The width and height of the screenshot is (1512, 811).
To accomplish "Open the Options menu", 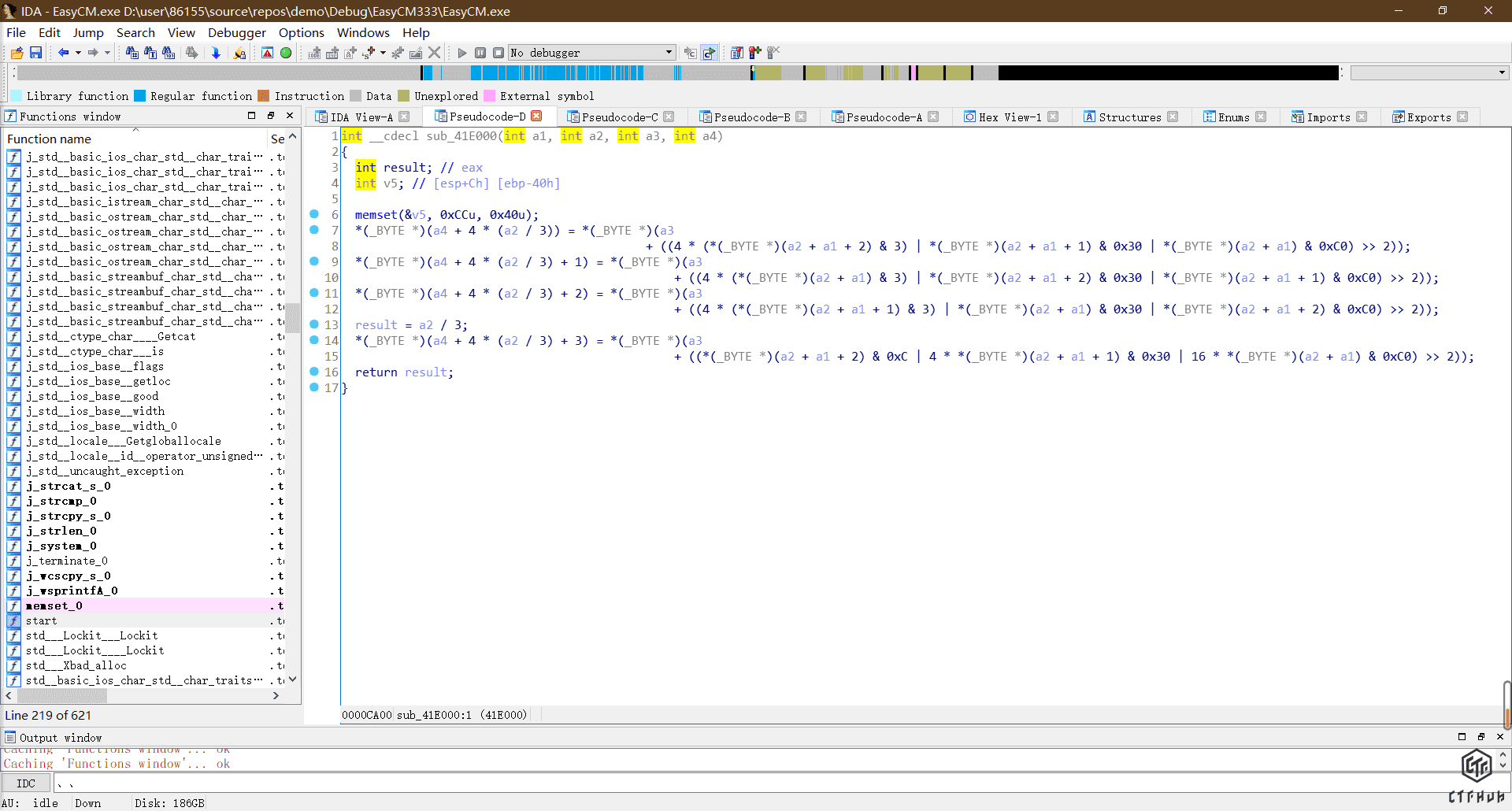I will pyautogui.click(x=301, y=32).
